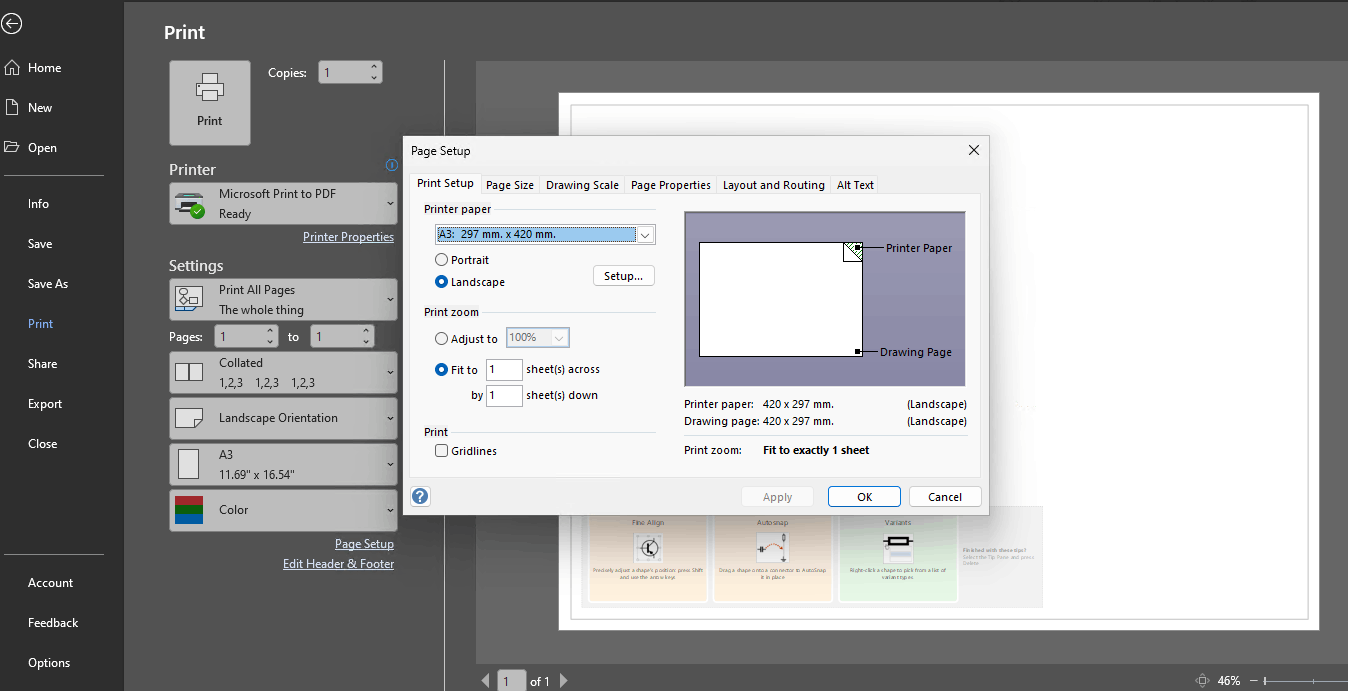Click the A3 paper size icon
The image size is (1348, 691).
click(187, 463)
